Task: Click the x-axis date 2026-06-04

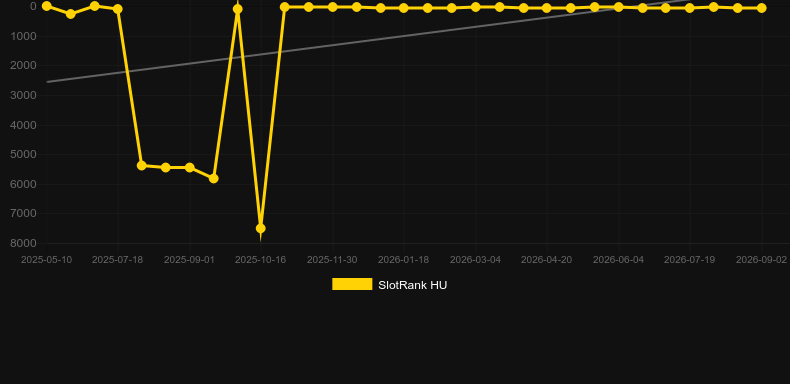Action: point(618,260)
